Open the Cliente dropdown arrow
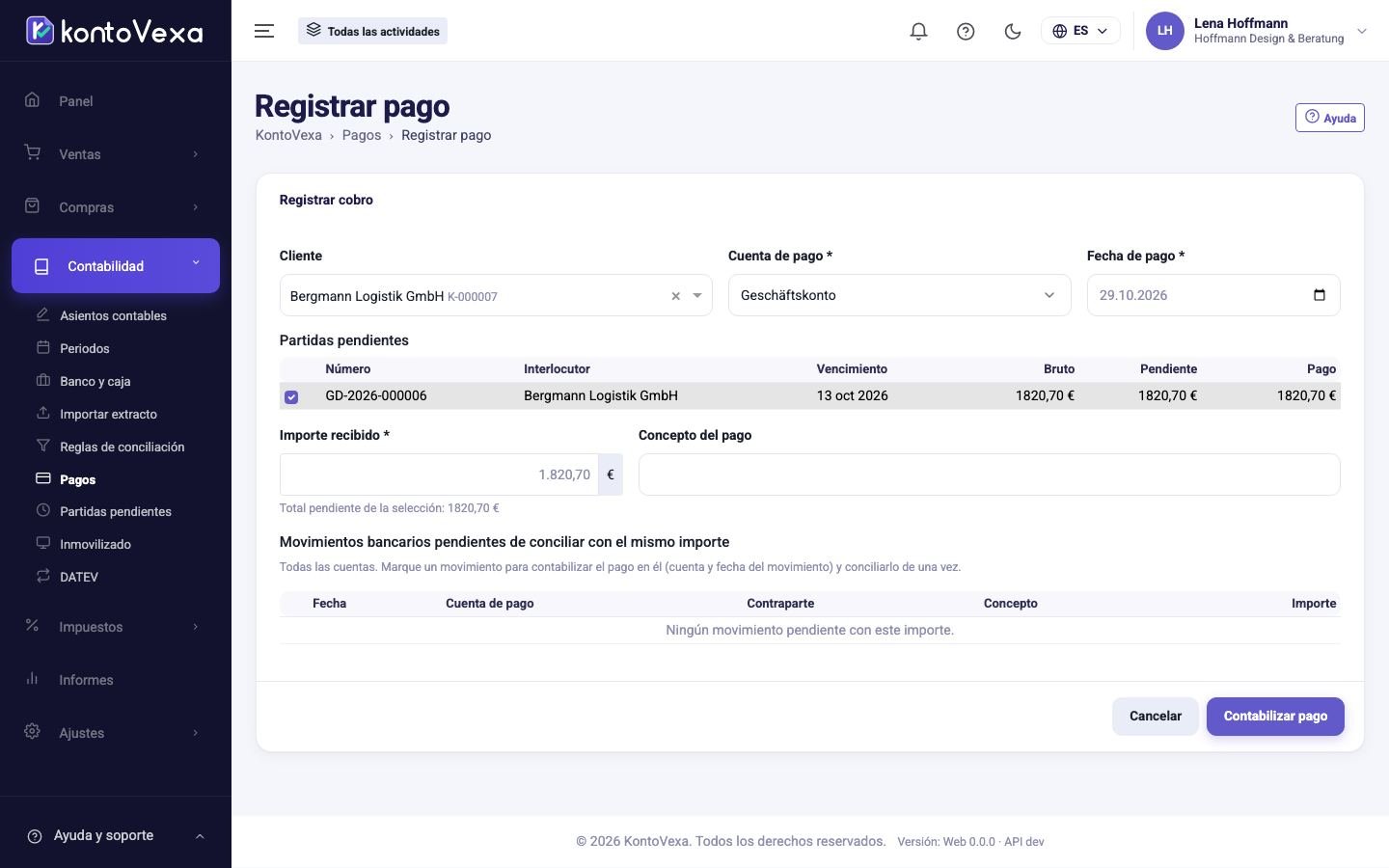Viewport: 1389px width, 868px height. pos(697,296)
